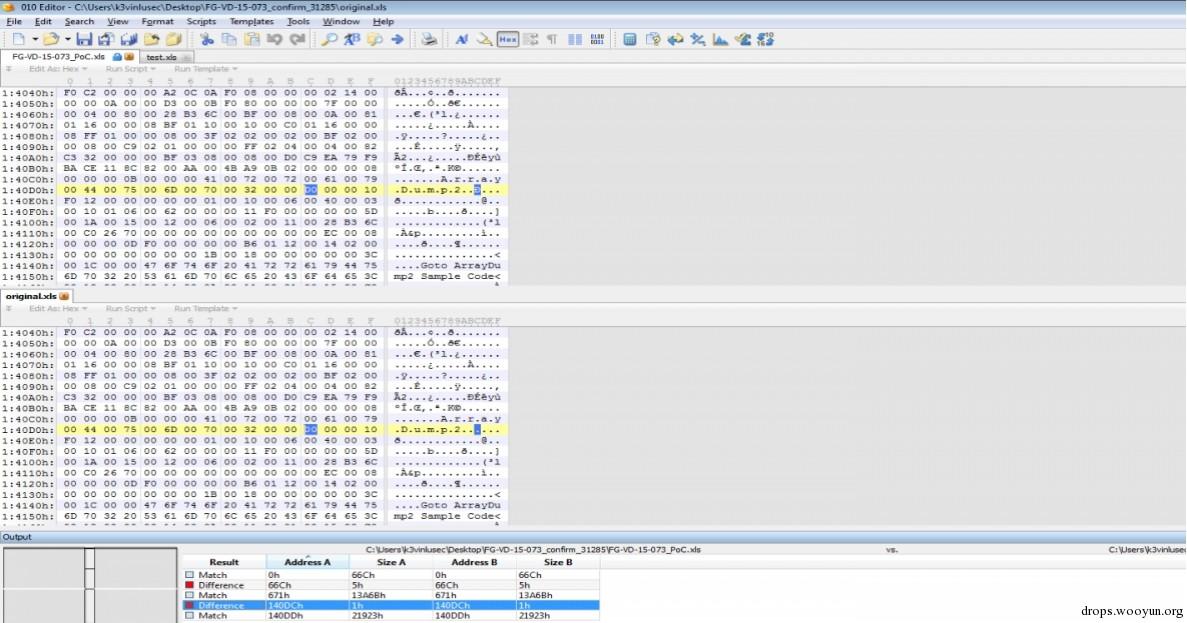Click the highlighted byte at row 1:40D0h top pane
1187x623 pixels.
[311, 190]
